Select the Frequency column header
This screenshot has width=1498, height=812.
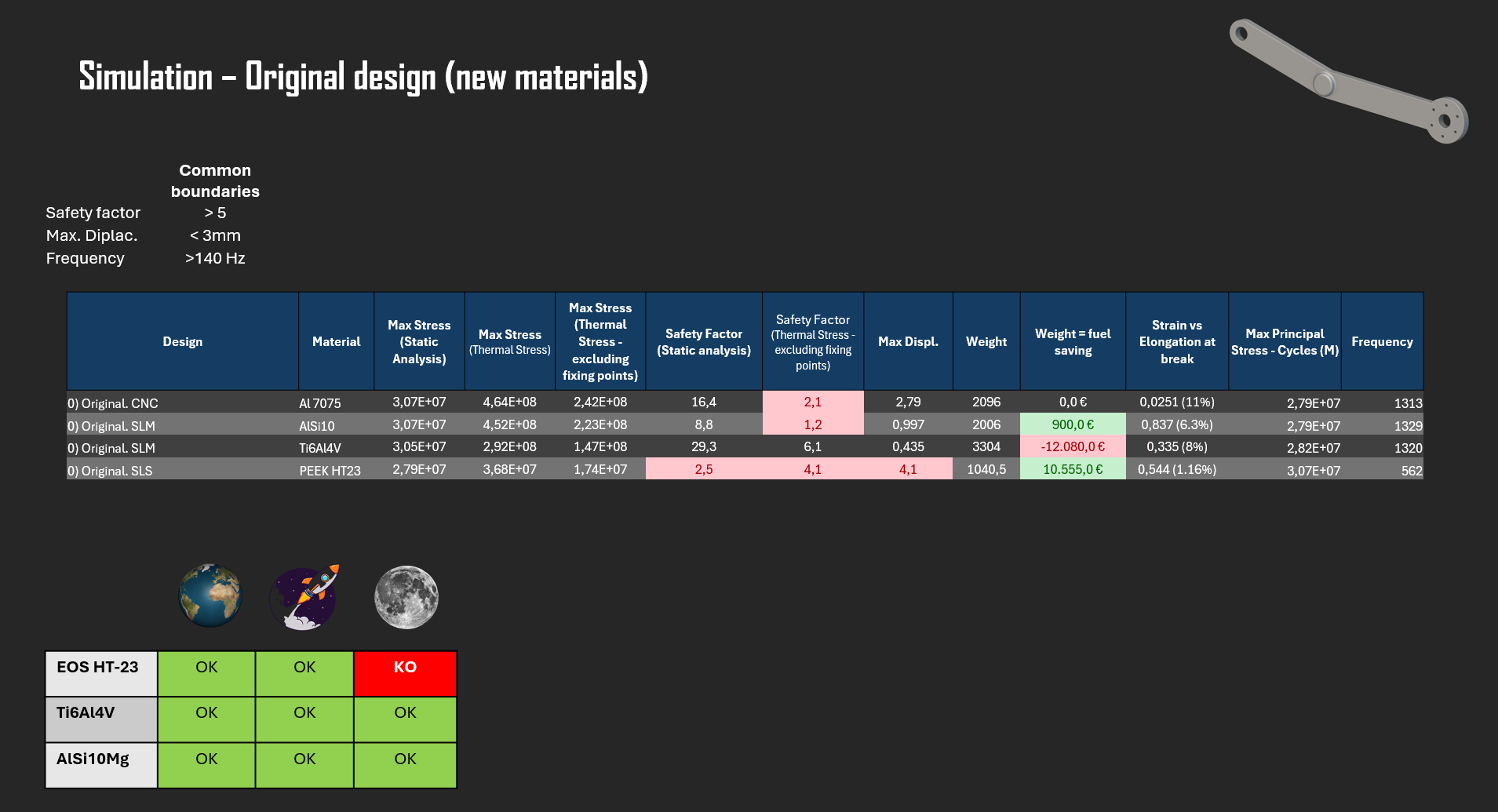coord(1381,341)
